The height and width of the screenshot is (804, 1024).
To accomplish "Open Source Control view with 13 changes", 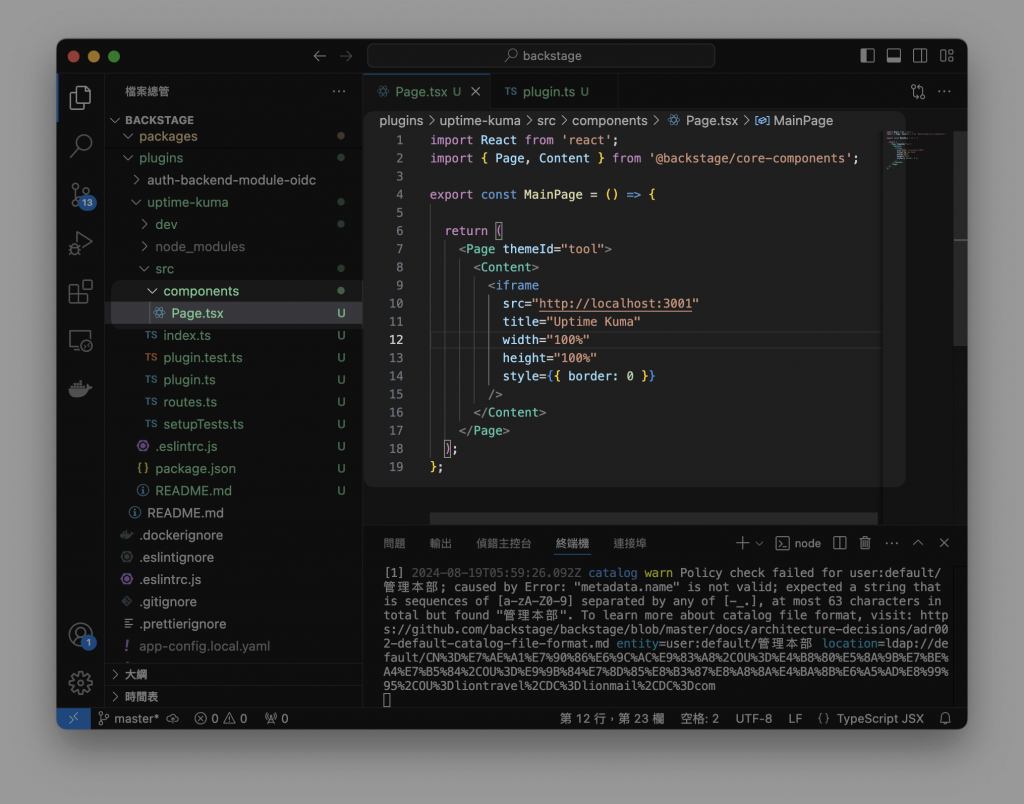I will coord(81,195).
